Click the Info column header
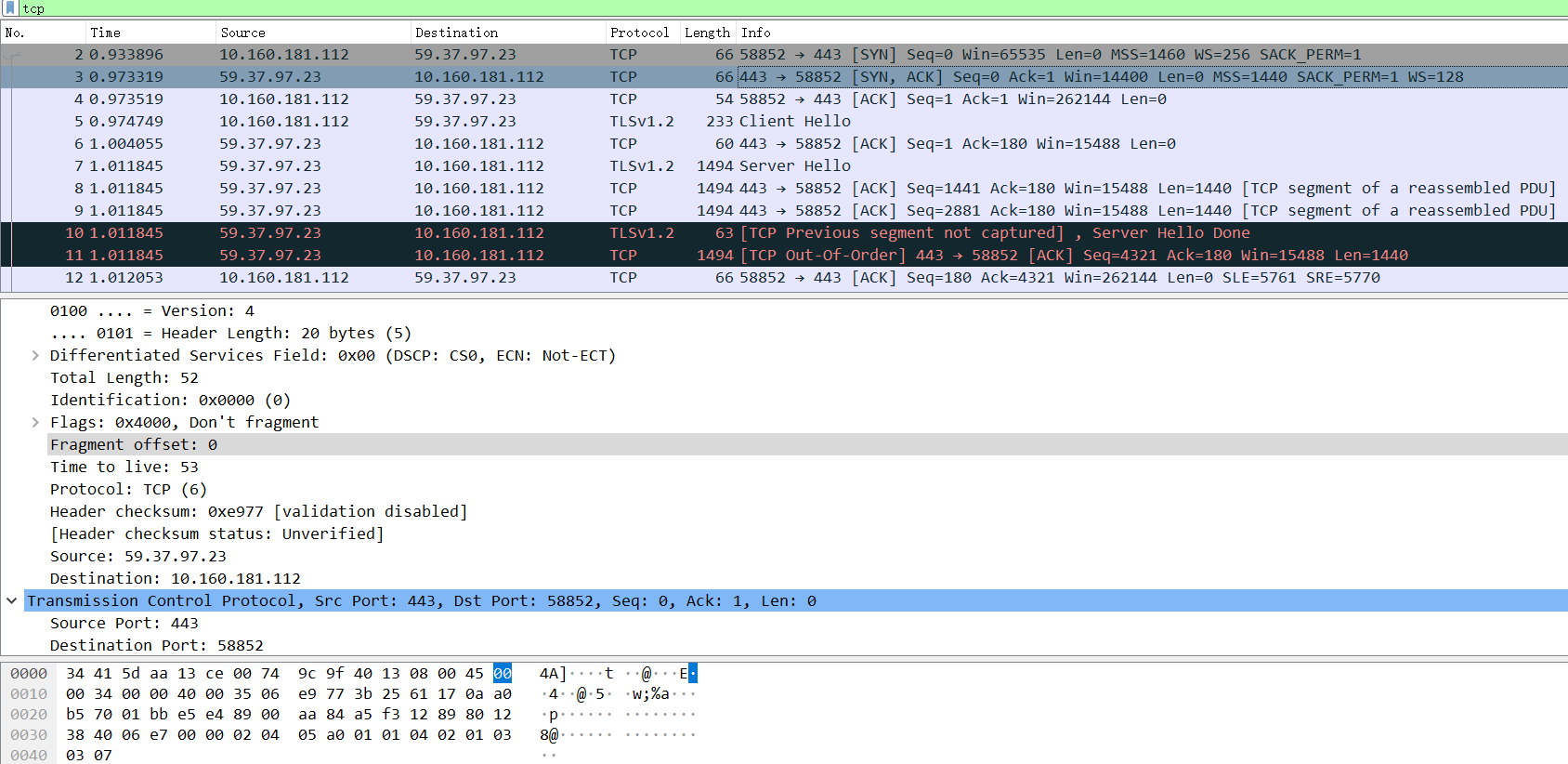The image size is (1568, 764). (1152, 33)
